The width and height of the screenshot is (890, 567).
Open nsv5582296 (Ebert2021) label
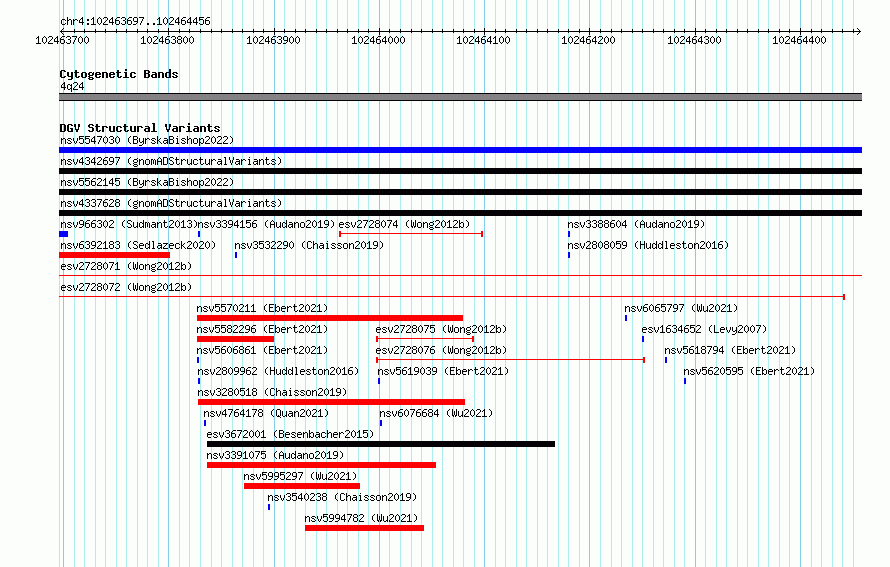point(262,329)
